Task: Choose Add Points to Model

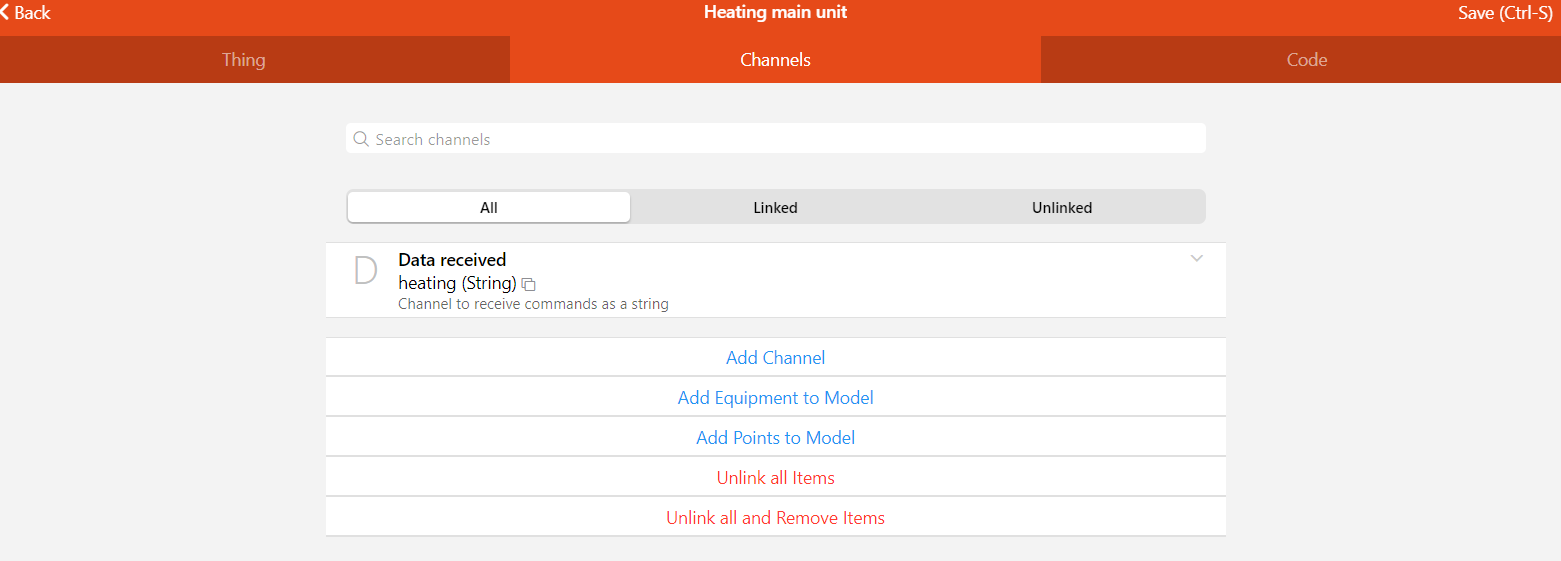Action: pos(776,437)
